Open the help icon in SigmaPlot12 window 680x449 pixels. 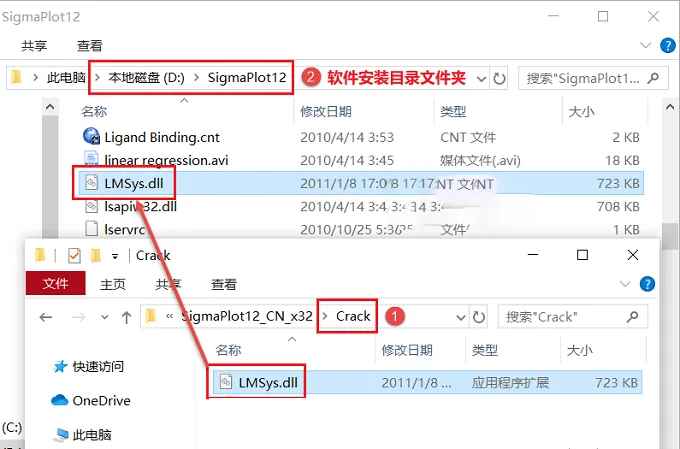pos(667,45)
